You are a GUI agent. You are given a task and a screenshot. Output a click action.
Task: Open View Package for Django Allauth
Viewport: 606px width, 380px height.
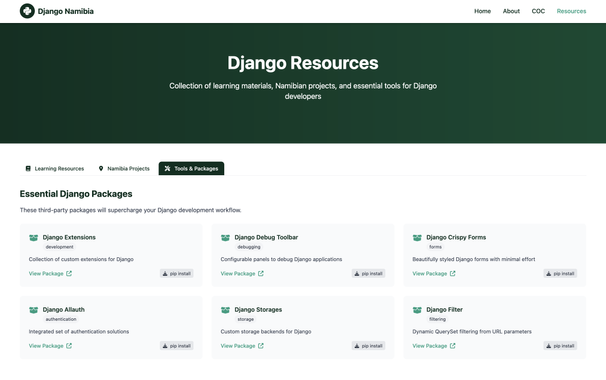[50, 346]
